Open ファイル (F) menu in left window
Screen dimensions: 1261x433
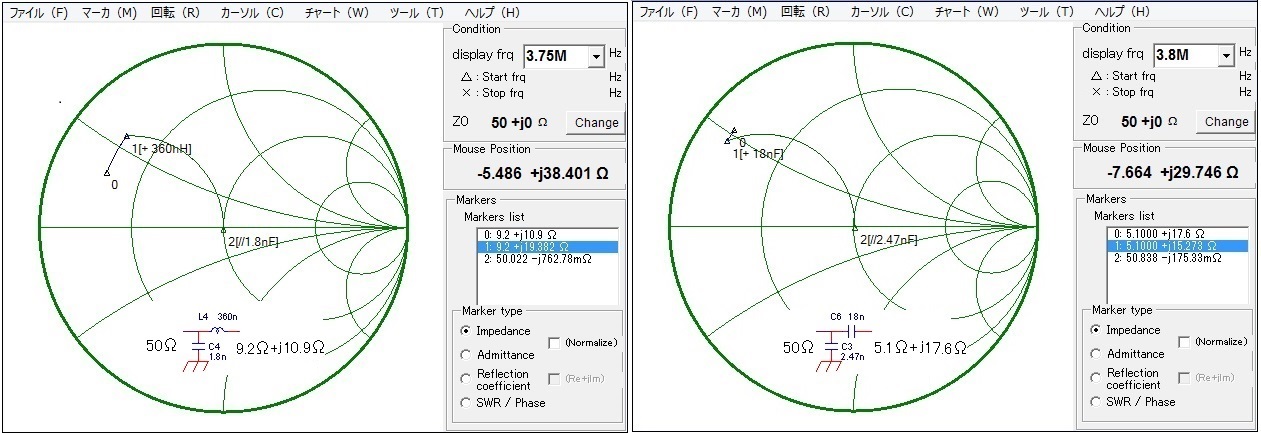coord(38,13)
